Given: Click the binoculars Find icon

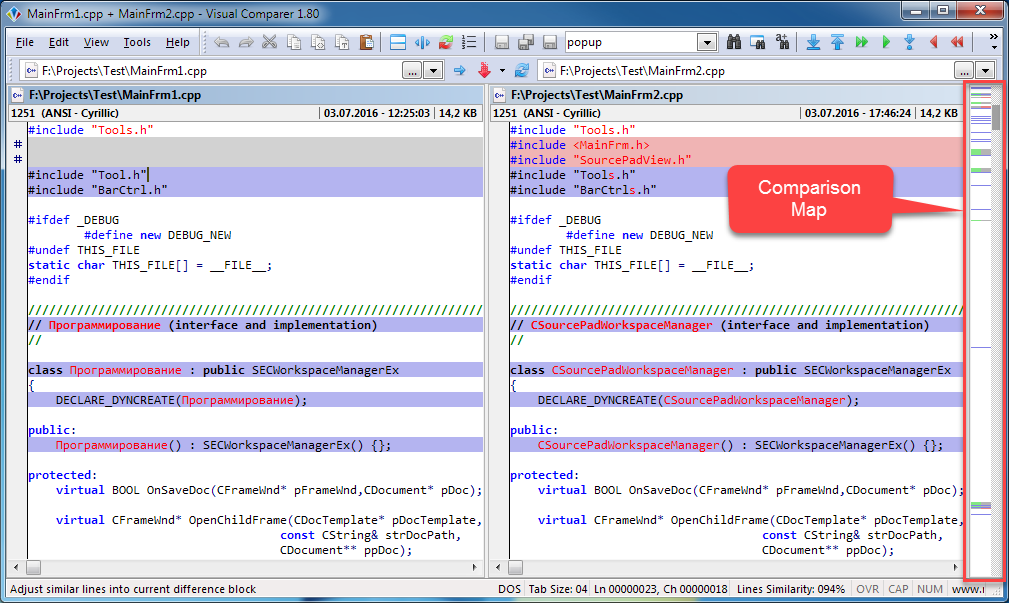Looking at the screenshot, I should (x=733, y=42).
